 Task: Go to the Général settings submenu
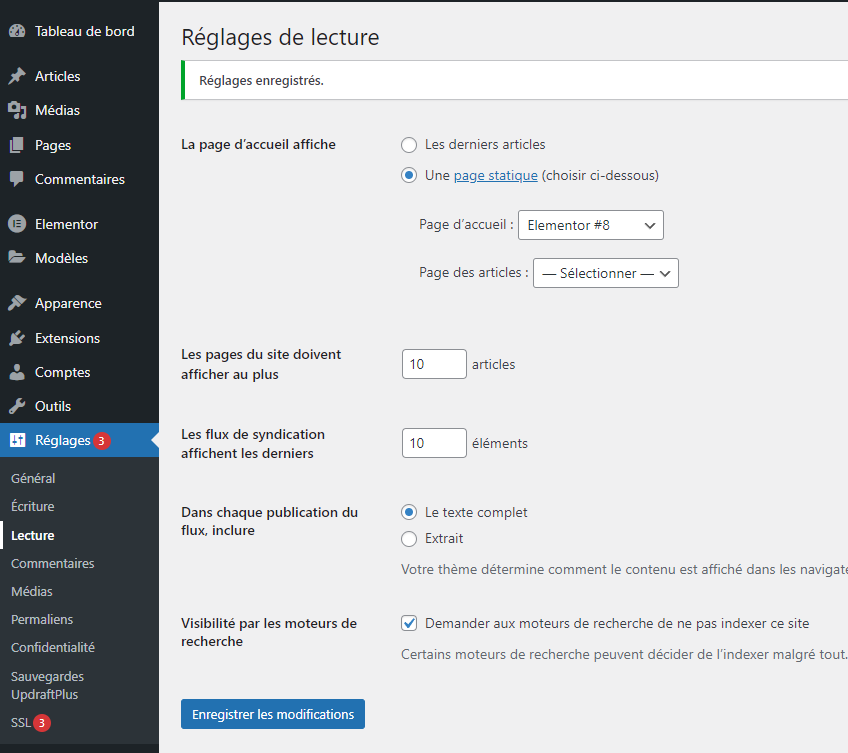(33, 479)
